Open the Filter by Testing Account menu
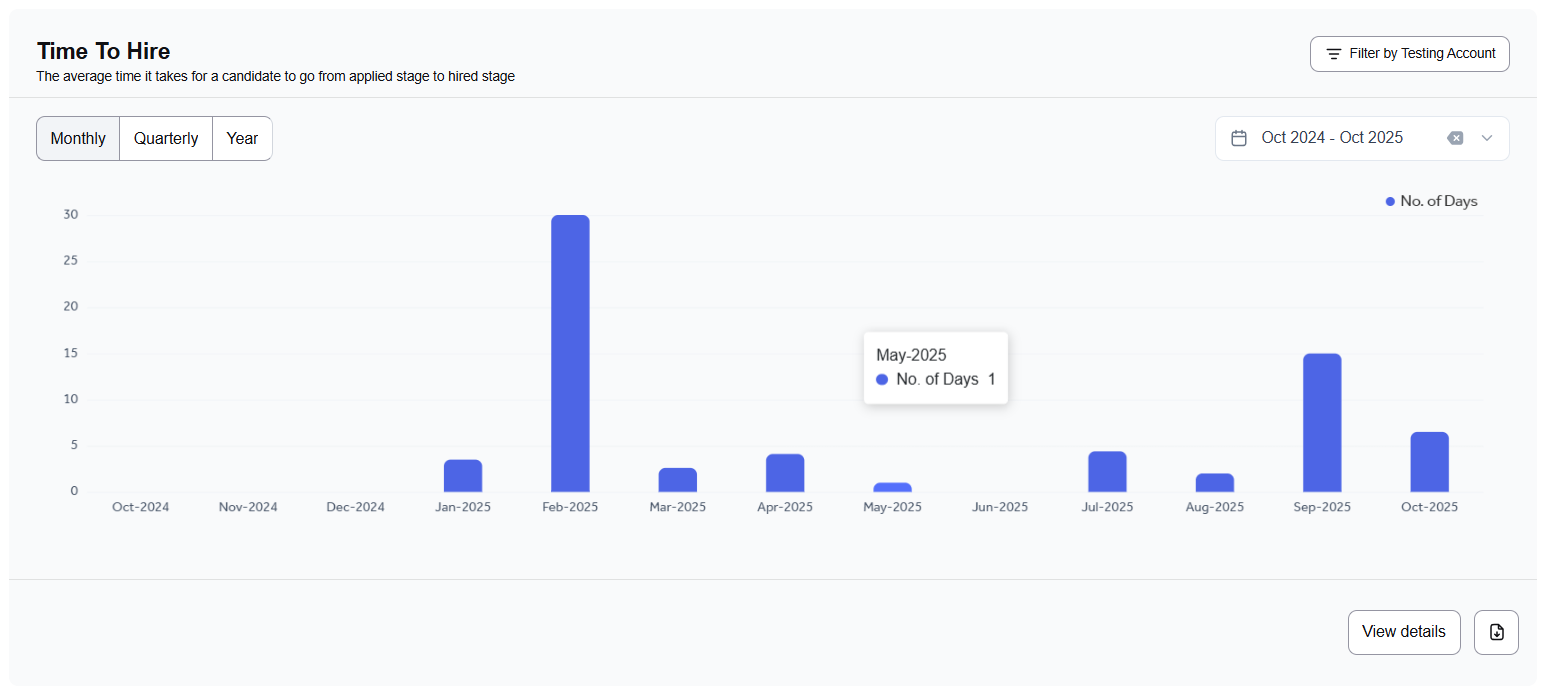 click(x=1409, y=54)
